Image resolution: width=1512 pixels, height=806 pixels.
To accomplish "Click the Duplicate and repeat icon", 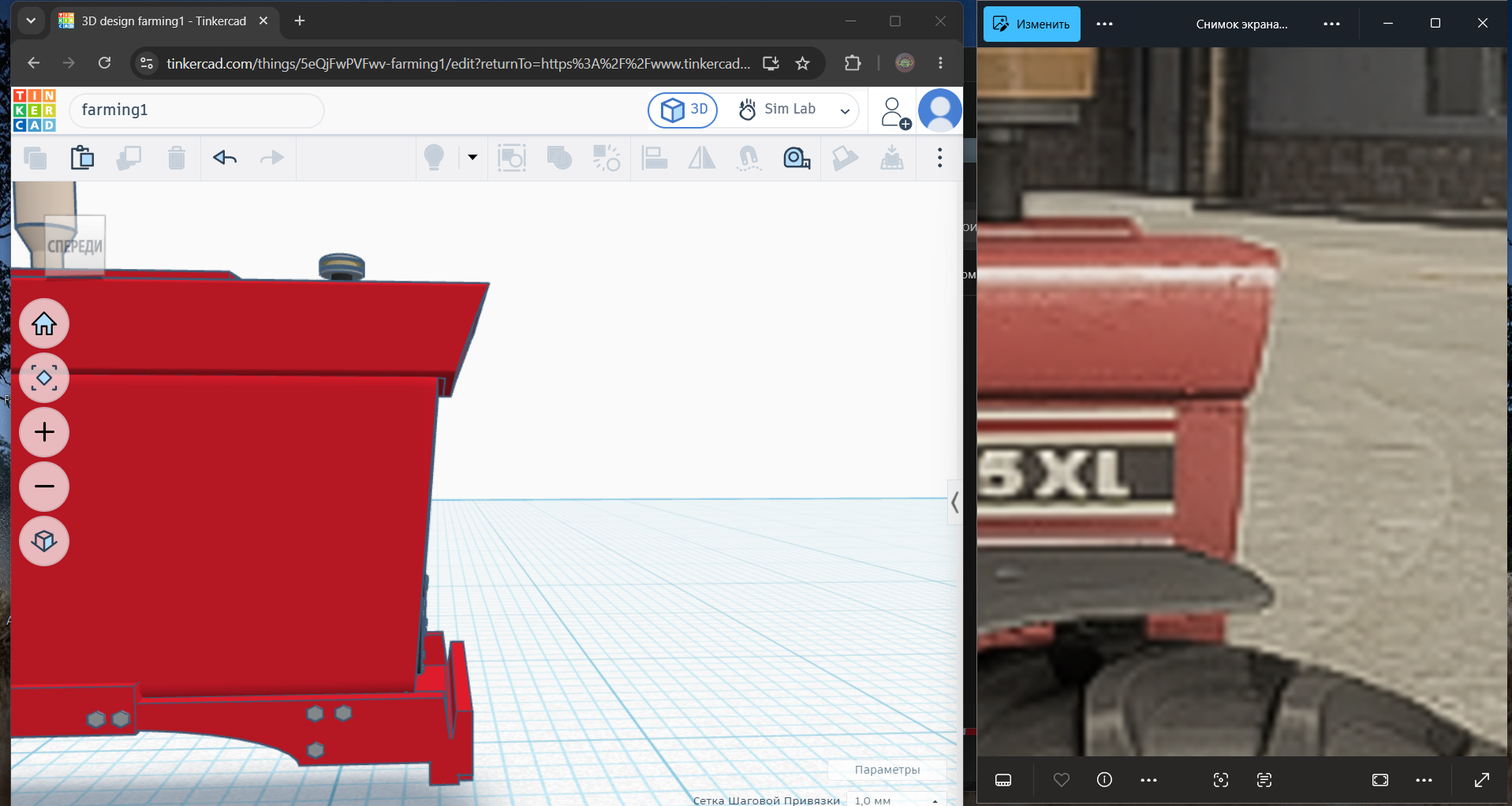I will [x=129, y=159].
